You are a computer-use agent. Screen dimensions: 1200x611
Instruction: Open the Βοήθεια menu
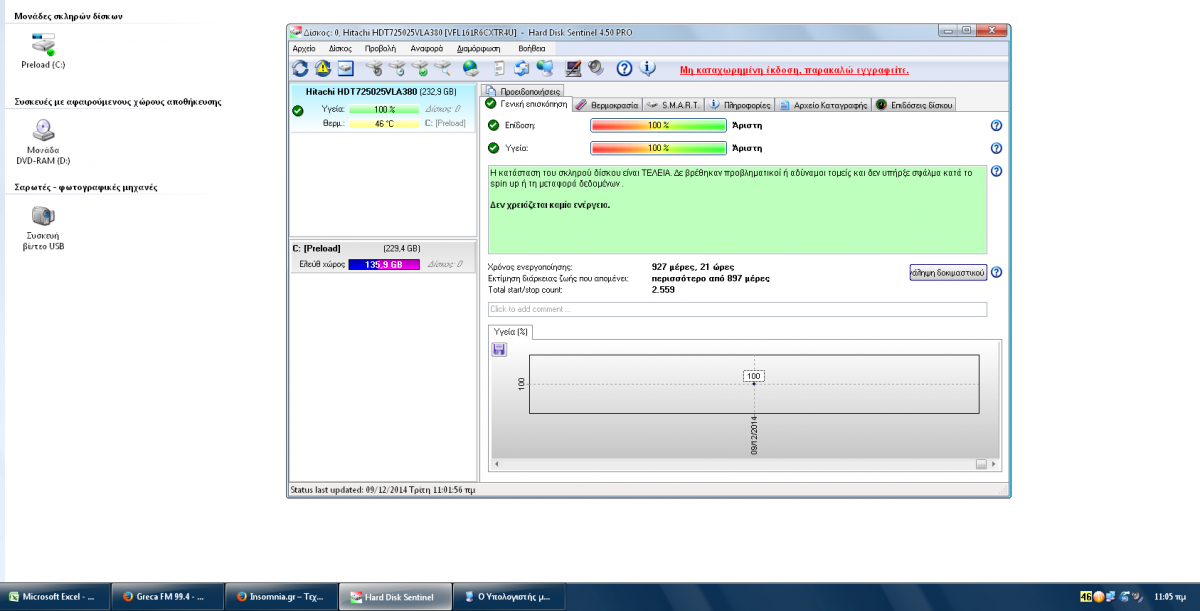tap(532, 48)
